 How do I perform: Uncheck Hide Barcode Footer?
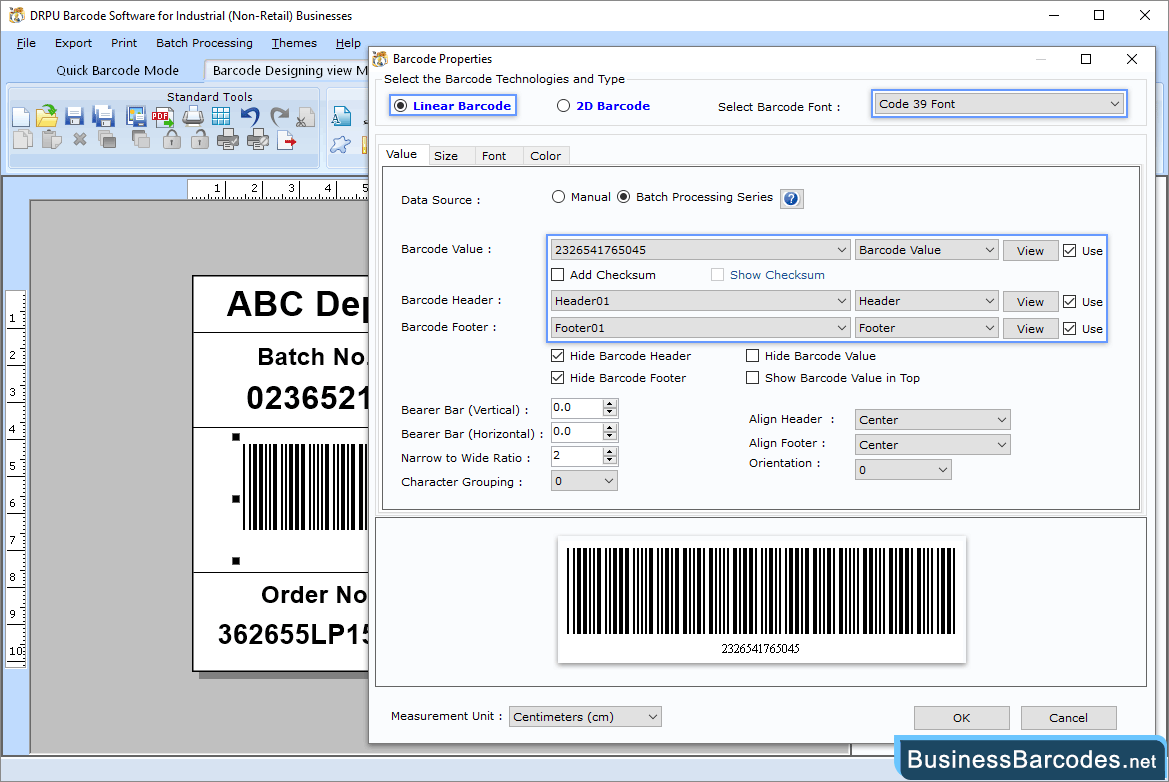(558, 378)
